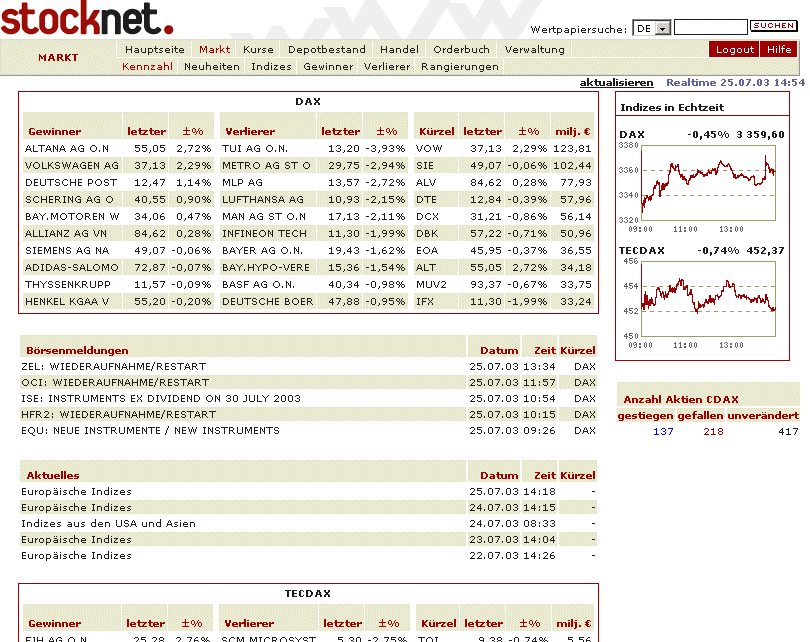Image resolution: width=810 pixels, height=642 pixels.
Task: Click the DAX index value 3 359,60
Action: coord(760,135)
